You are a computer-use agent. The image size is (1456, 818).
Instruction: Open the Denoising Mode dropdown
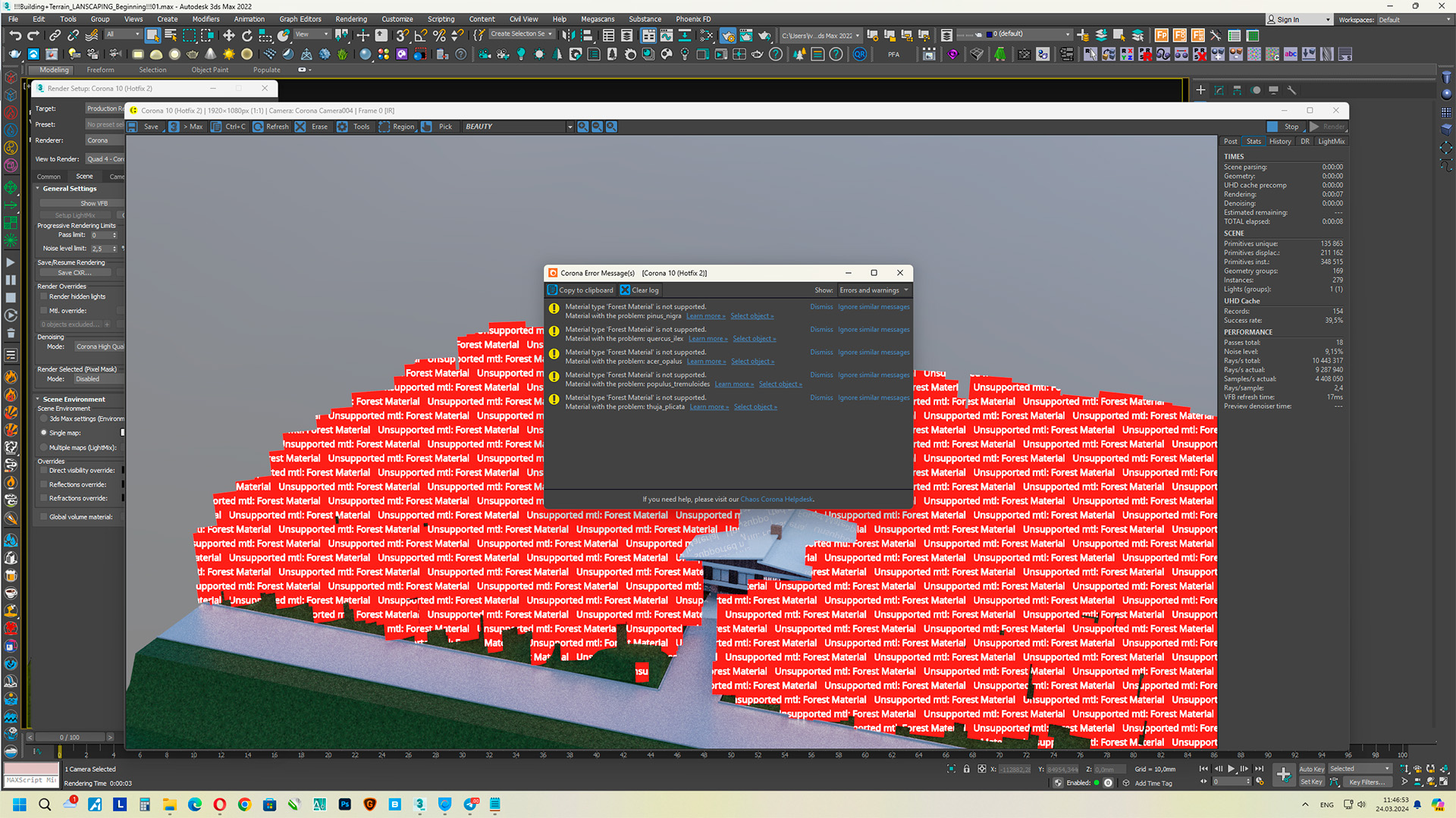click(x=99, y=347)
